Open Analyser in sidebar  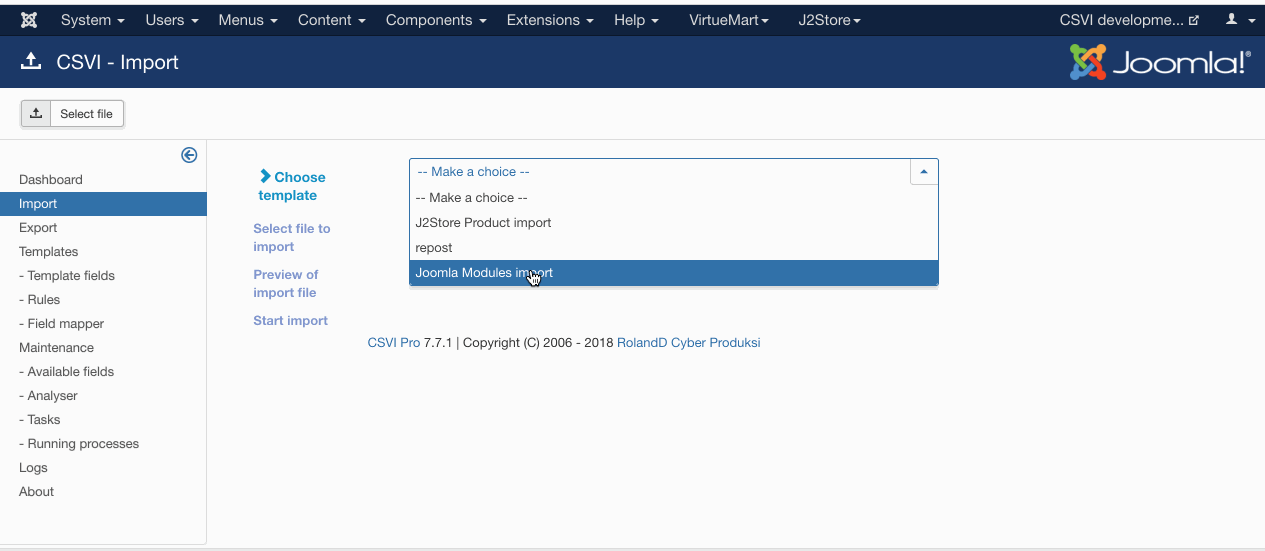tap(48, 396)
